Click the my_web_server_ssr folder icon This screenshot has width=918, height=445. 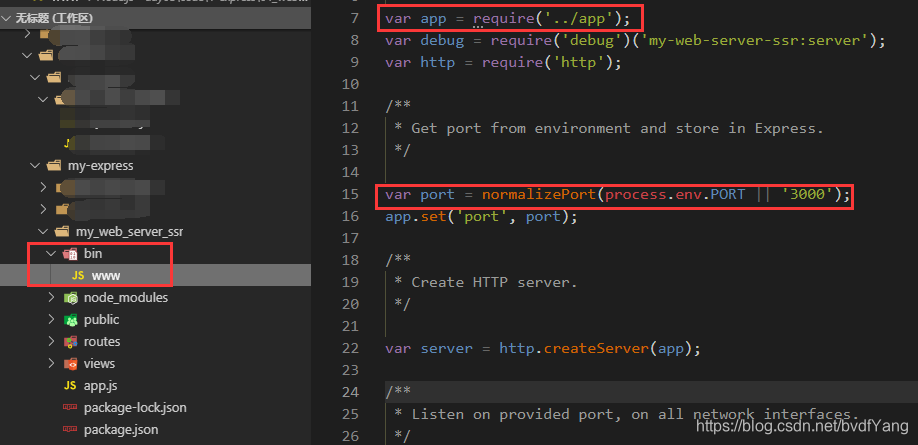[x=62, y=232]
